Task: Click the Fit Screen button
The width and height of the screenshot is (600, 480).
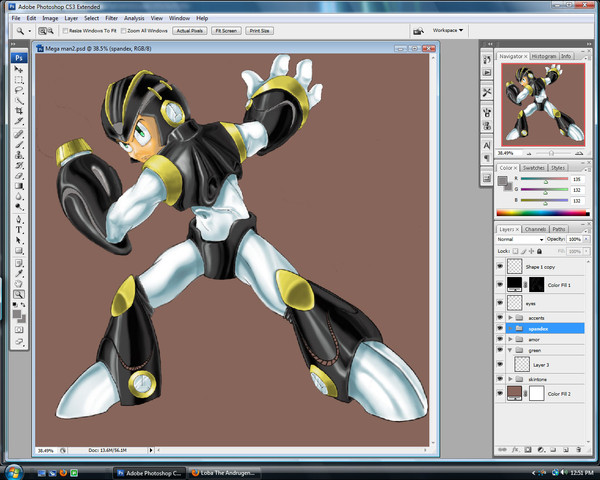Action: pos(226,31)
